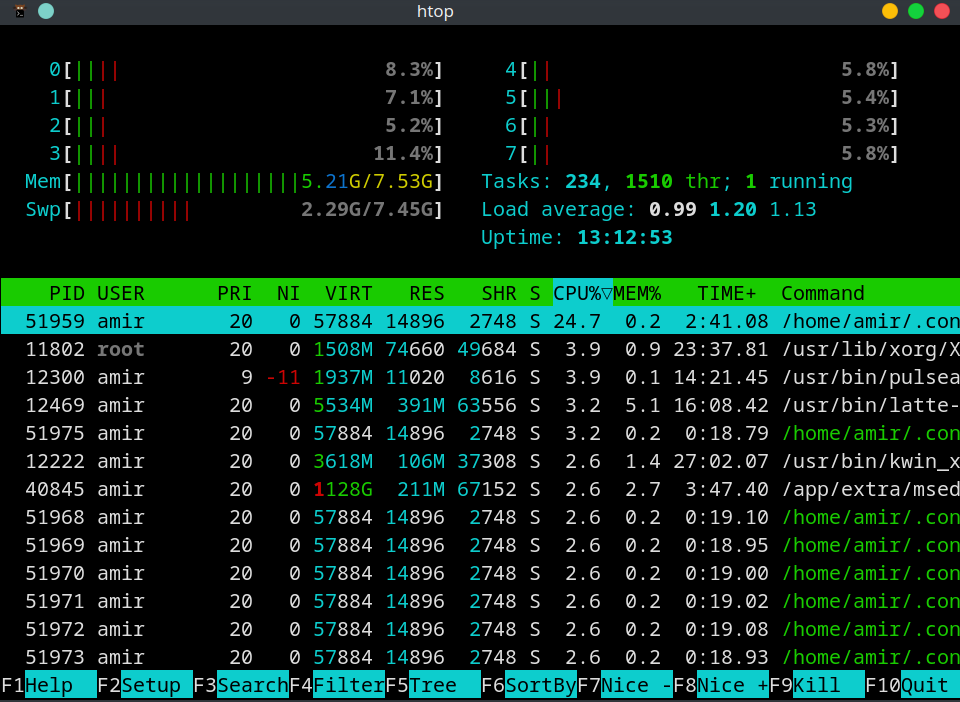Click the CPU 6 meter at 5.3%
Image resolution: width=960 pixels, height=702 pixels.
click(702, 125)
